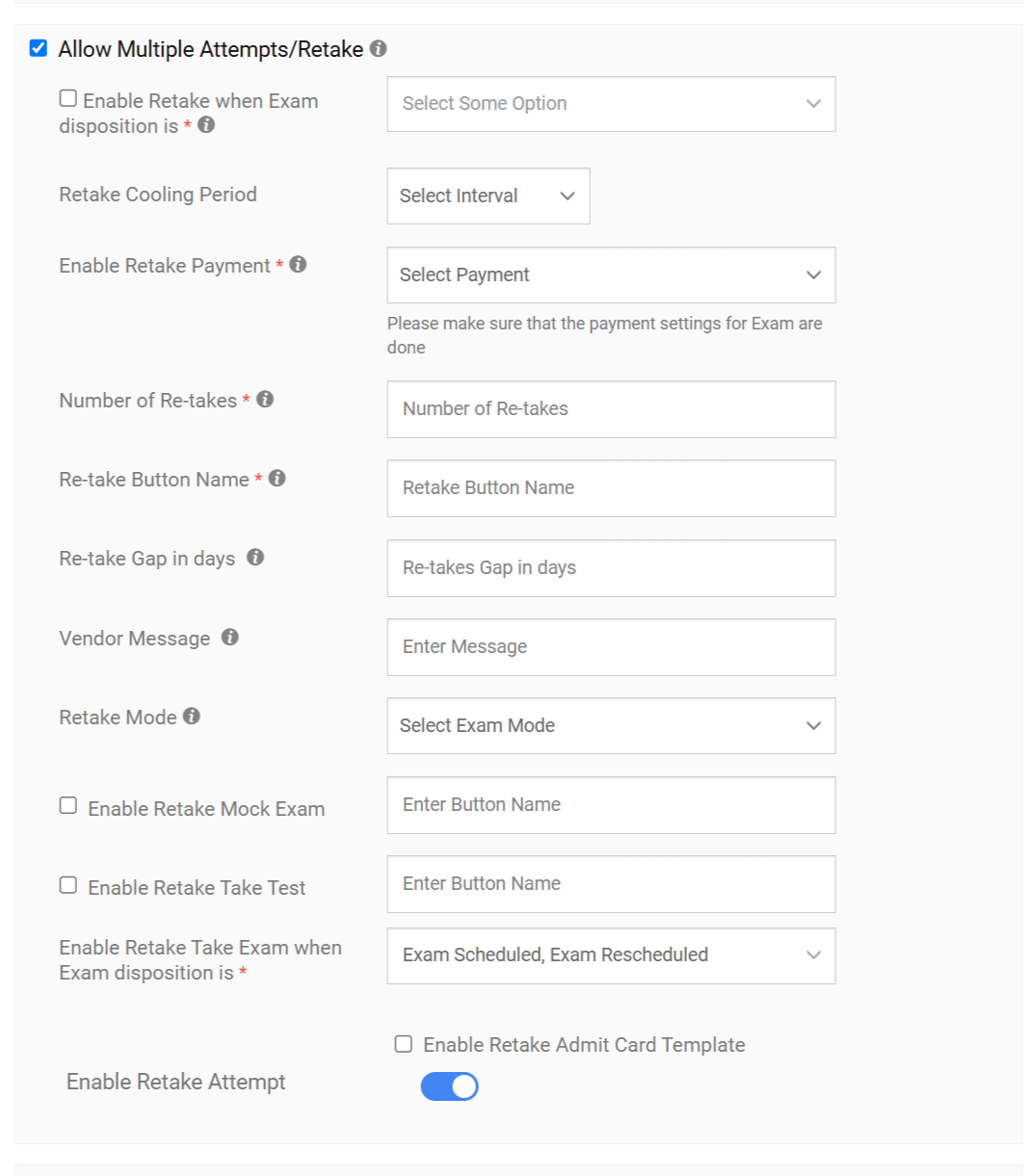Open Exam Scheduled, Exam Rescheduled dropdown
This screenshot has height=1176, width=1032.
pos(611,955)
